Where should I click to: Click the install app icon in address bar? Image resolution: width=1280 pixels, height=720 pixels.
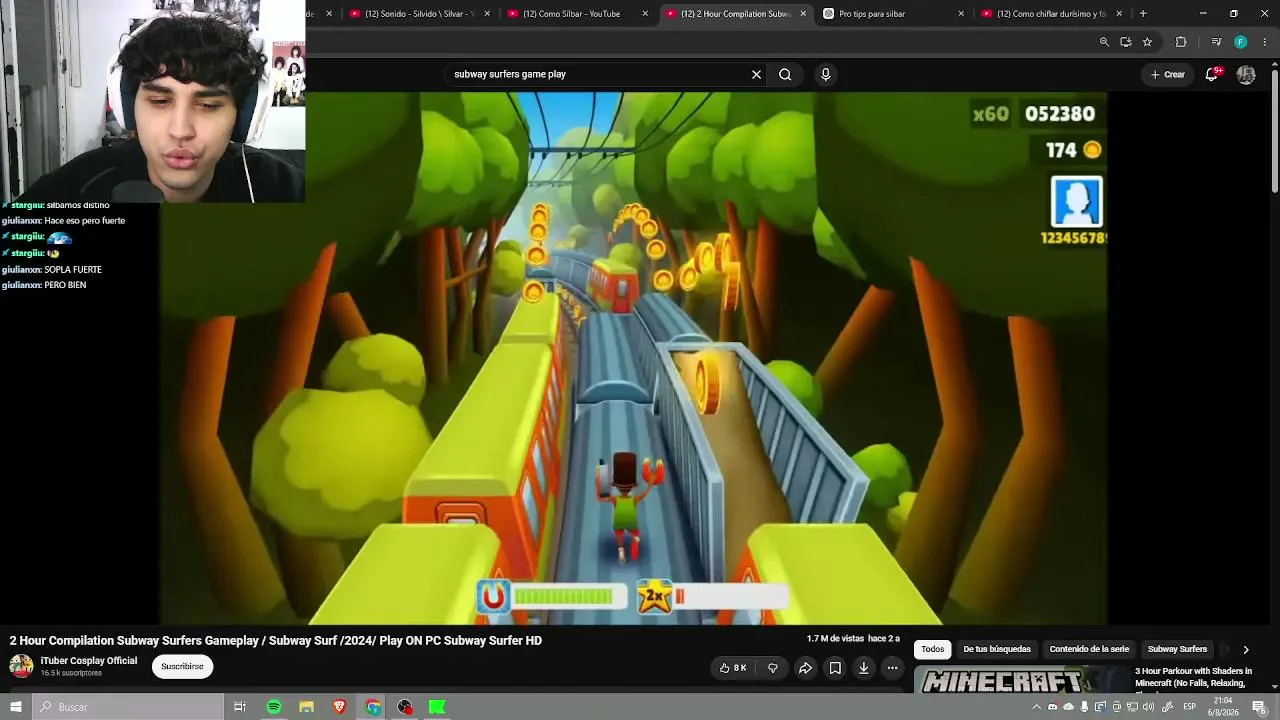point(1126,42)
